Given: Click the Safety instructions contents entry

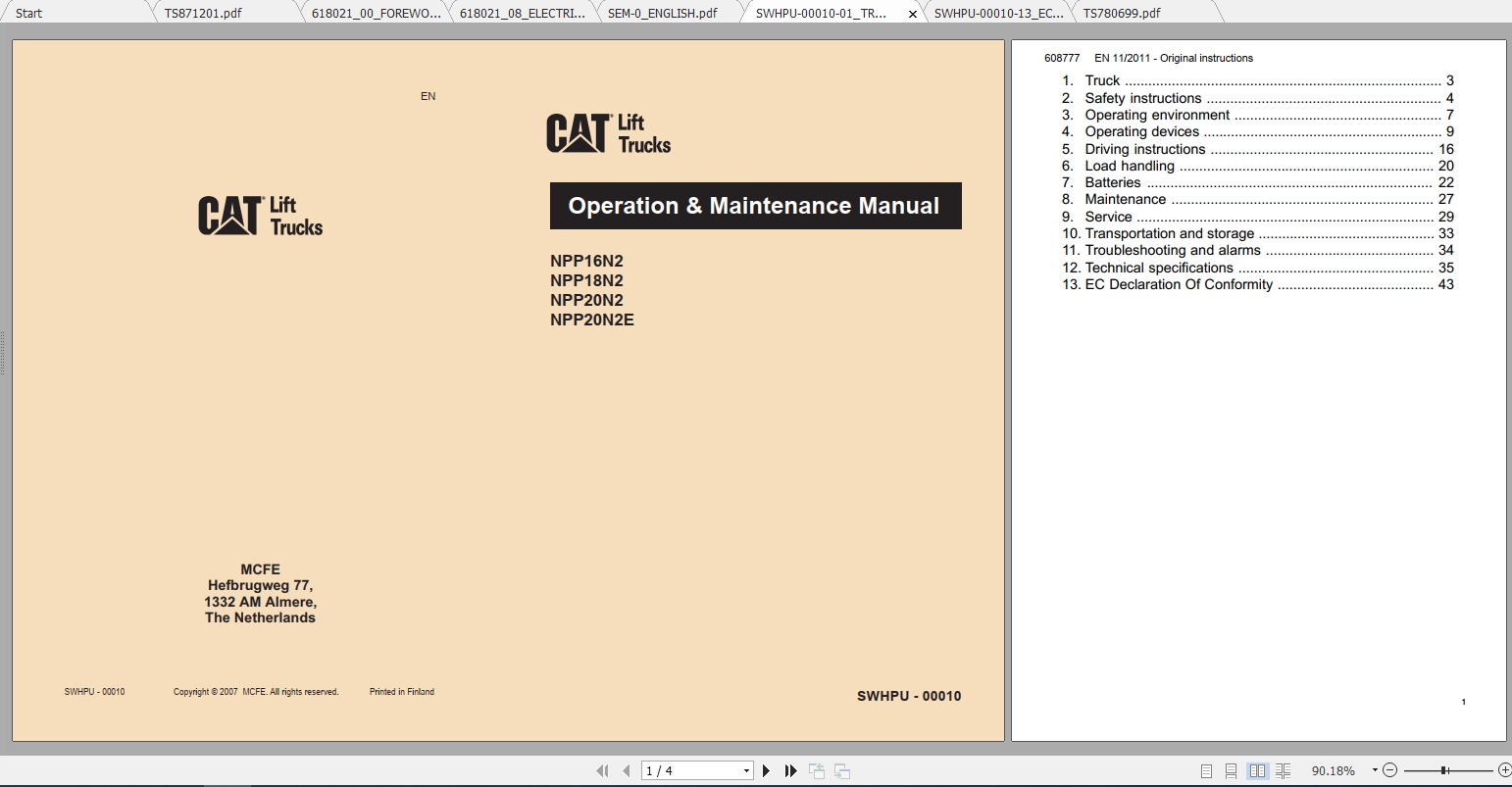Looking at the screenshot, I should coord(1142,98).
